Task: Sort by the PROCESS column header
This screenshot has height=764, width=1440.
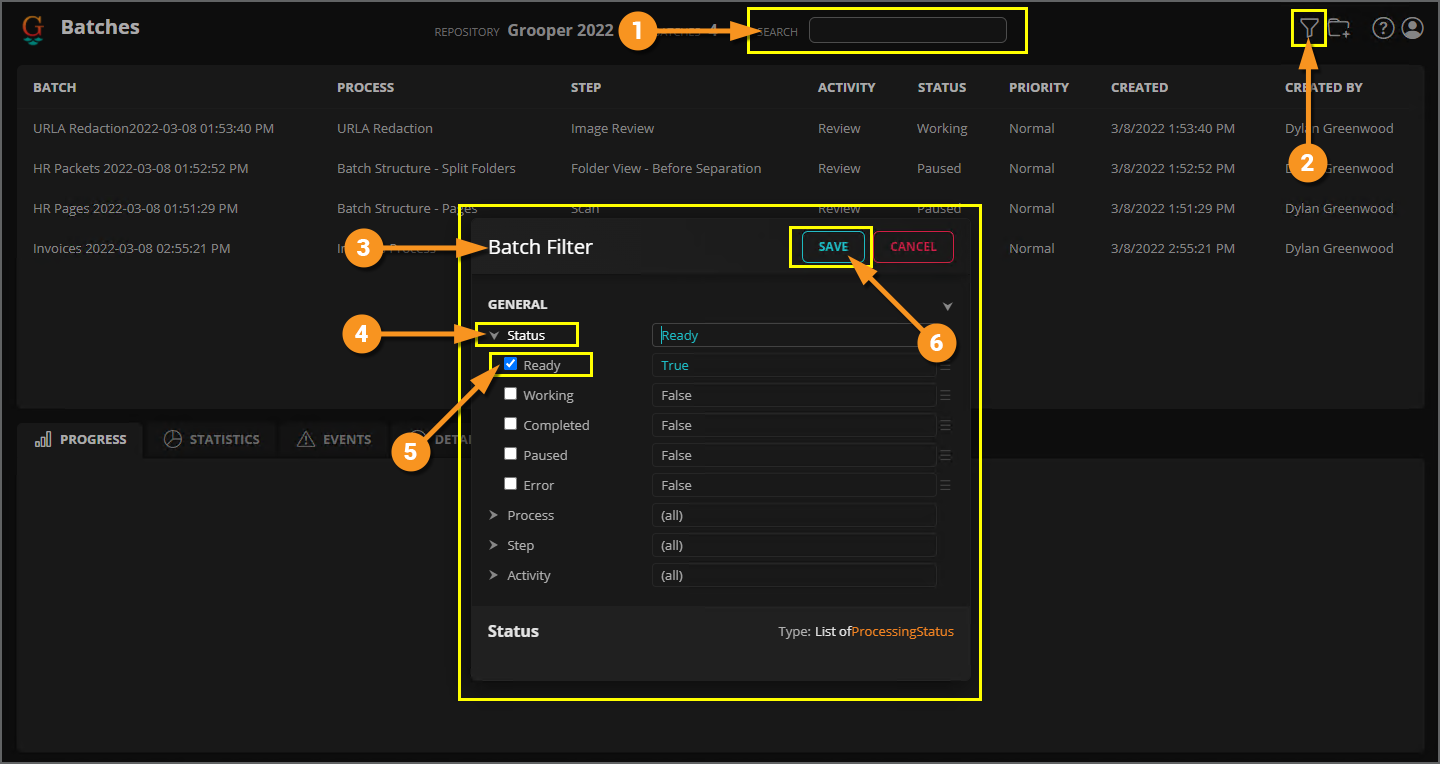Action: [x=366, y=88]
